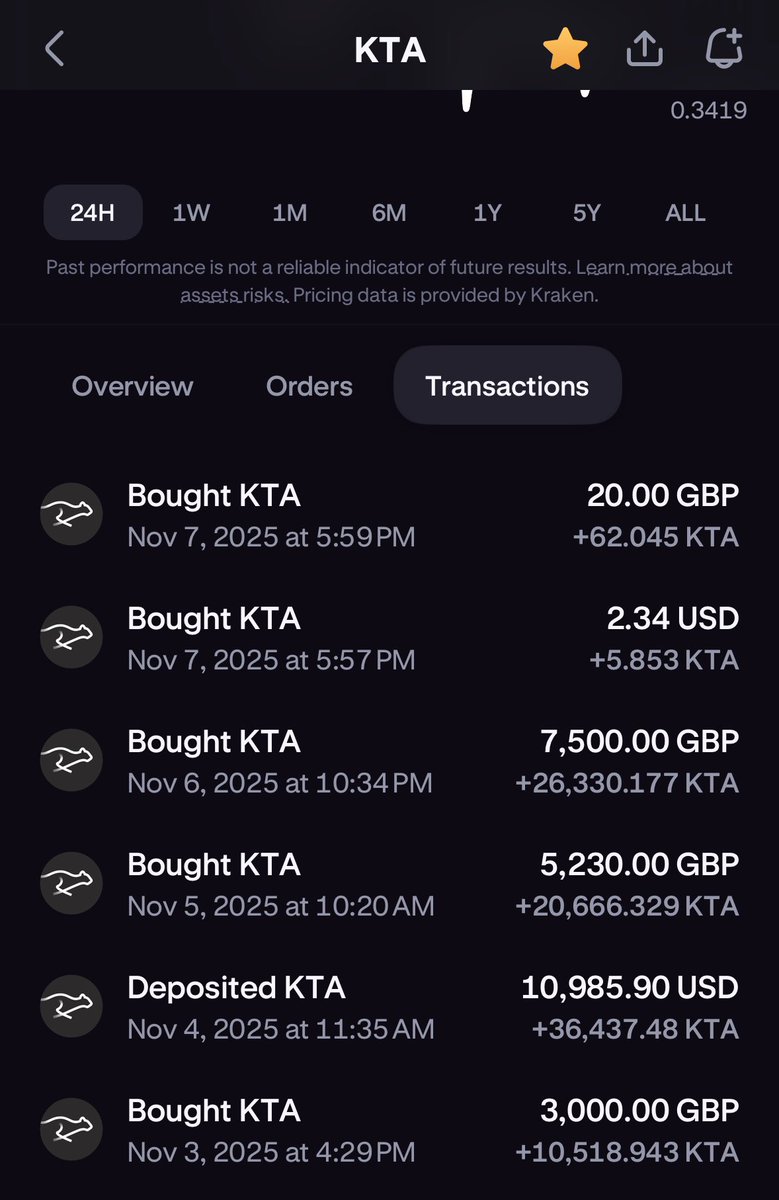Screen dimensions: 779x1200
Task: Toggle the favorite star for KTA
Action: (x=565, y=49)
